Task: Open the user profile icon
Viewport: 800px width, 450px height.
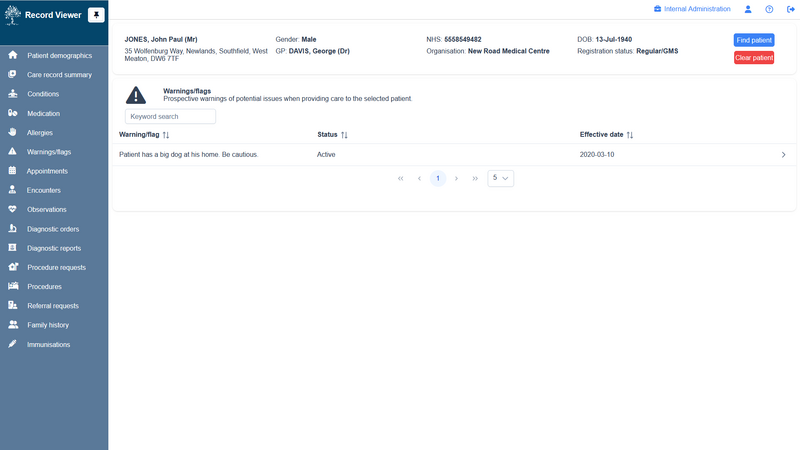Action: [x=748, y=9]
